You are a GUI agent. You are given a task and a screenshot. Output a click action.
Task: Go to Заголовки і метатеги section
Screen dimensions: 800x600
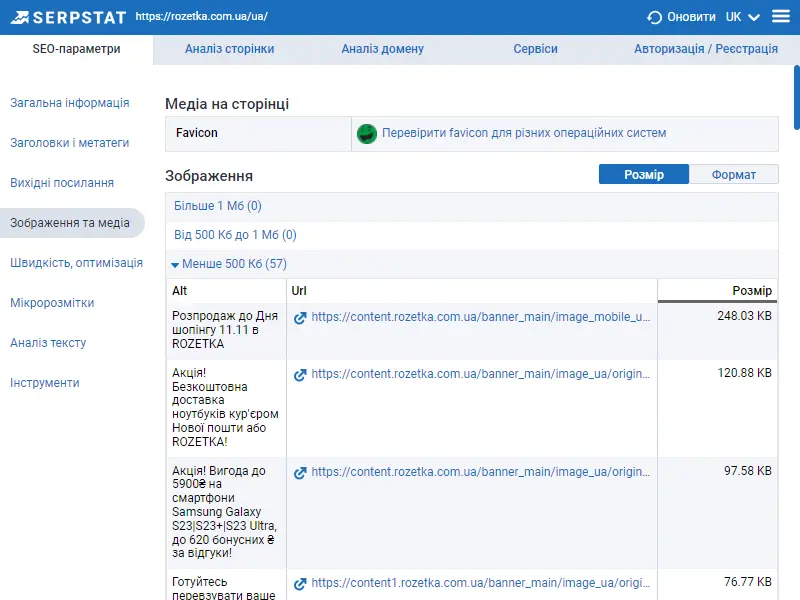(70, 143)
